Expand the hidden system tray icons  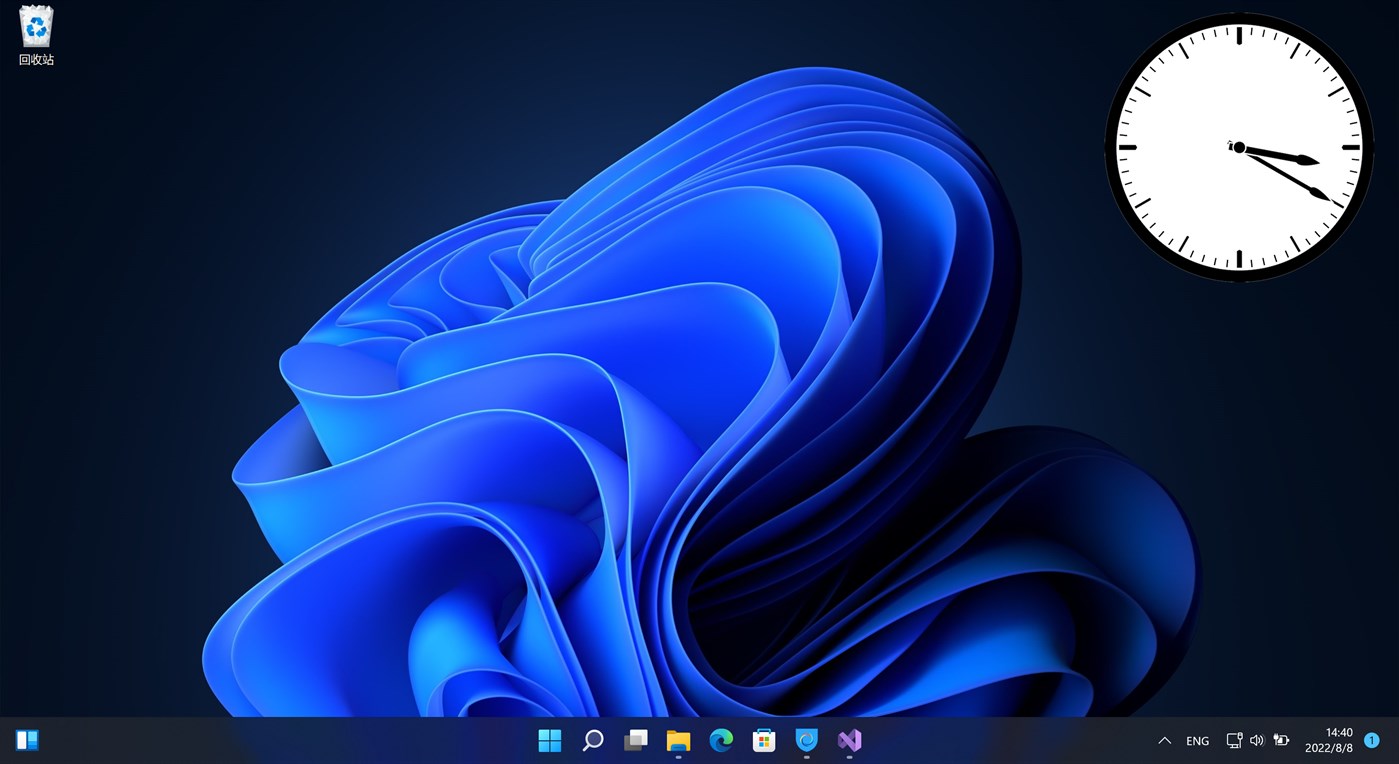tap(1164, 740)
